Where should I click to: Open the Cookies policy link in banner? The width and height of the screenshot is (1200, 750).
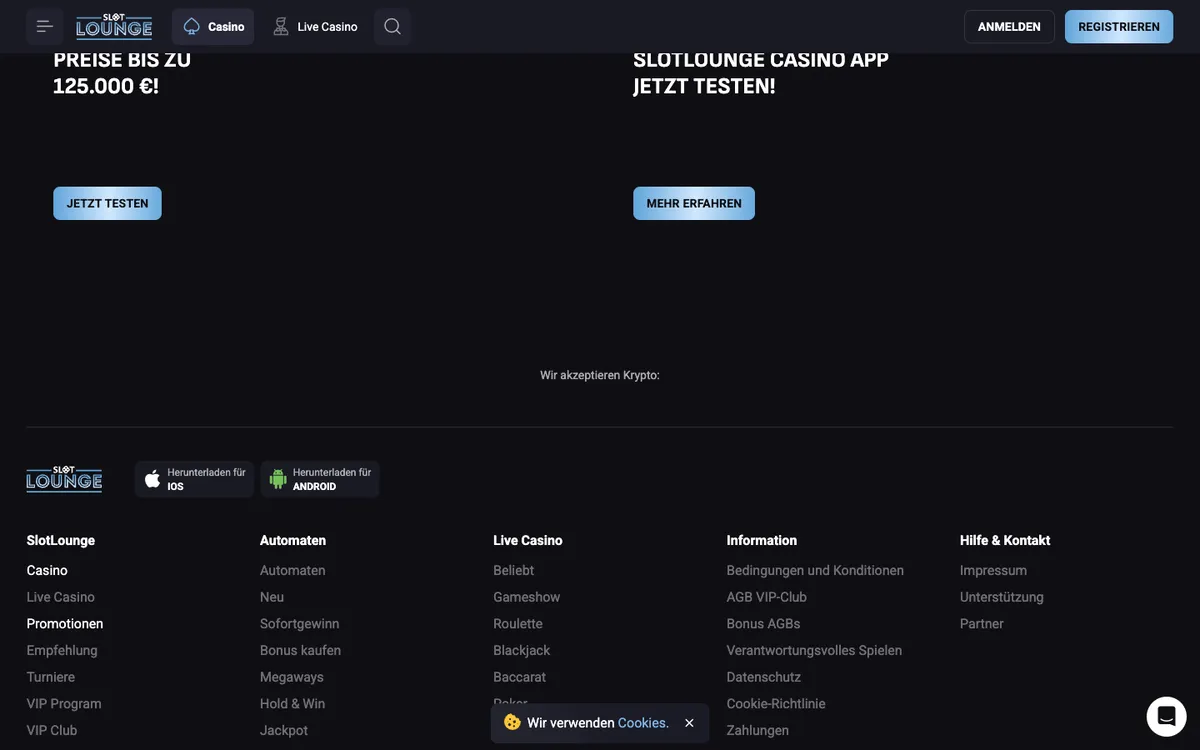click(643, 723)
